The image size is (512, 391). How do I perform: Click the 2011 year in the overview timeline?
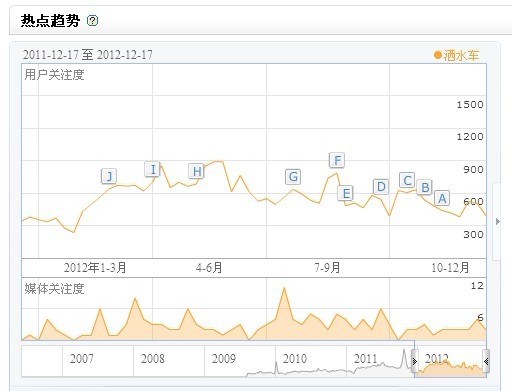pos(366,359)
